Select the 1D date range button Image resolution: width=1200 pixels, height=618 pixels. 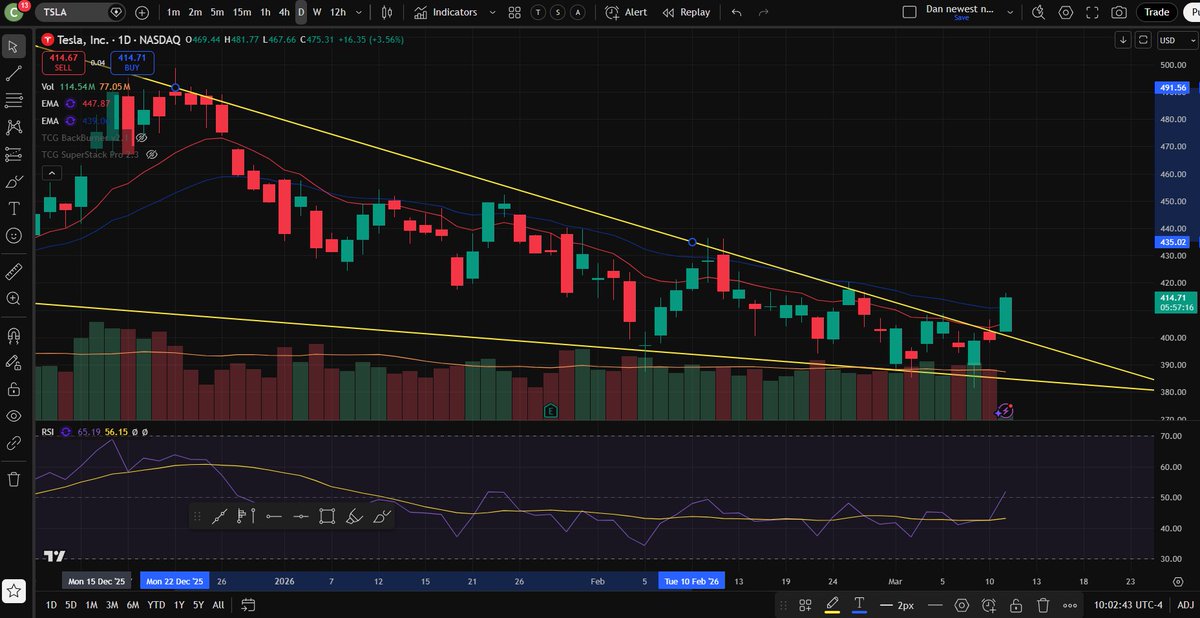(x=51, y=605)
